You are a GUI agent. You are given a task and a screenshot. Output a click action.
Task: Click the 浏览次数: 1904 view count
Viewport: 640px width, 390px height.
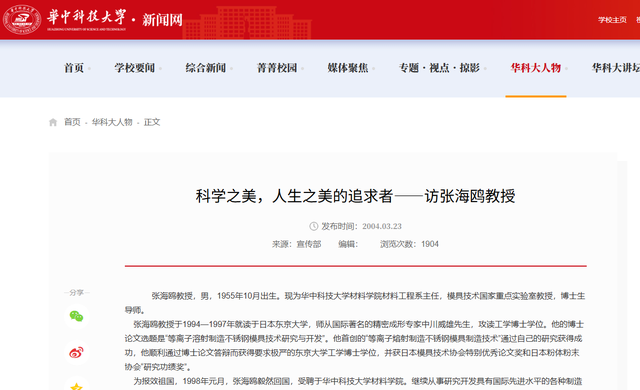[x=409, y=244]
